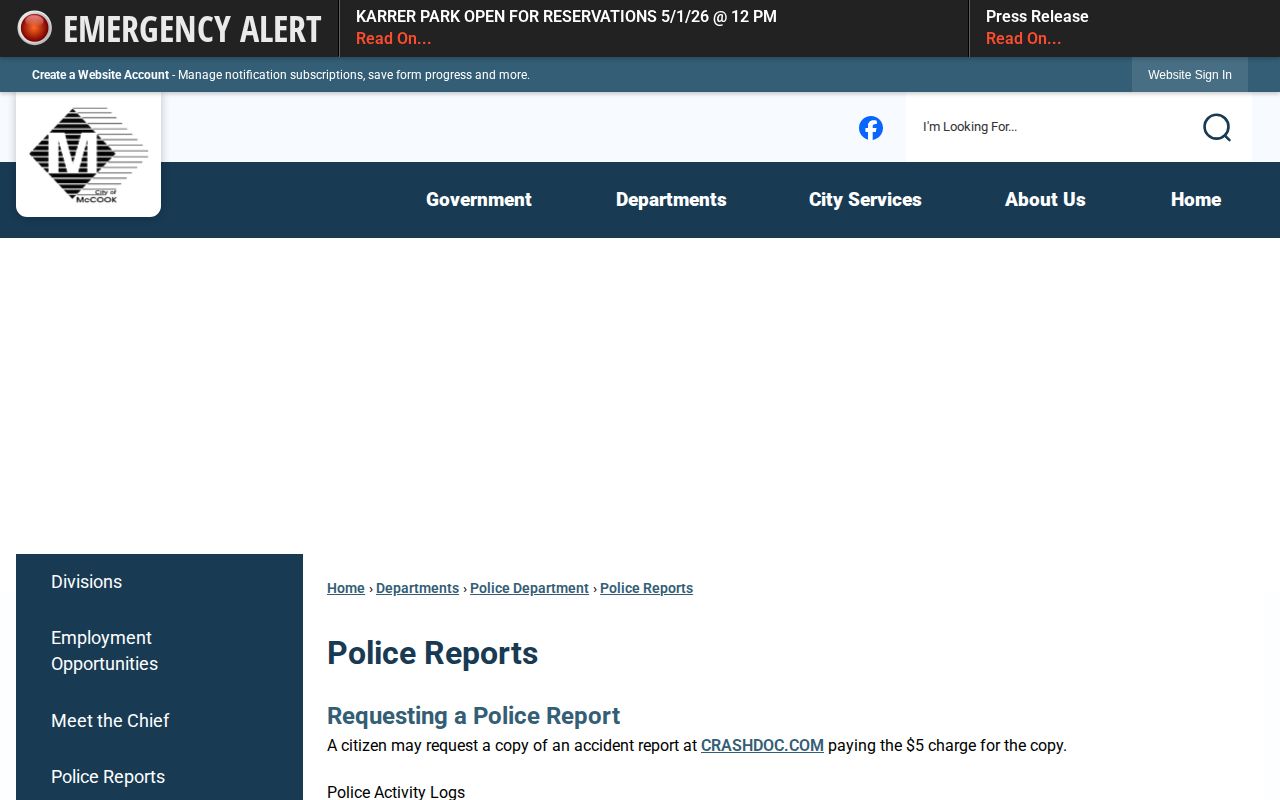The image size is (1280, 800).
Task: Visit the CRASHDOC.COM link
Action: [762, 745]
